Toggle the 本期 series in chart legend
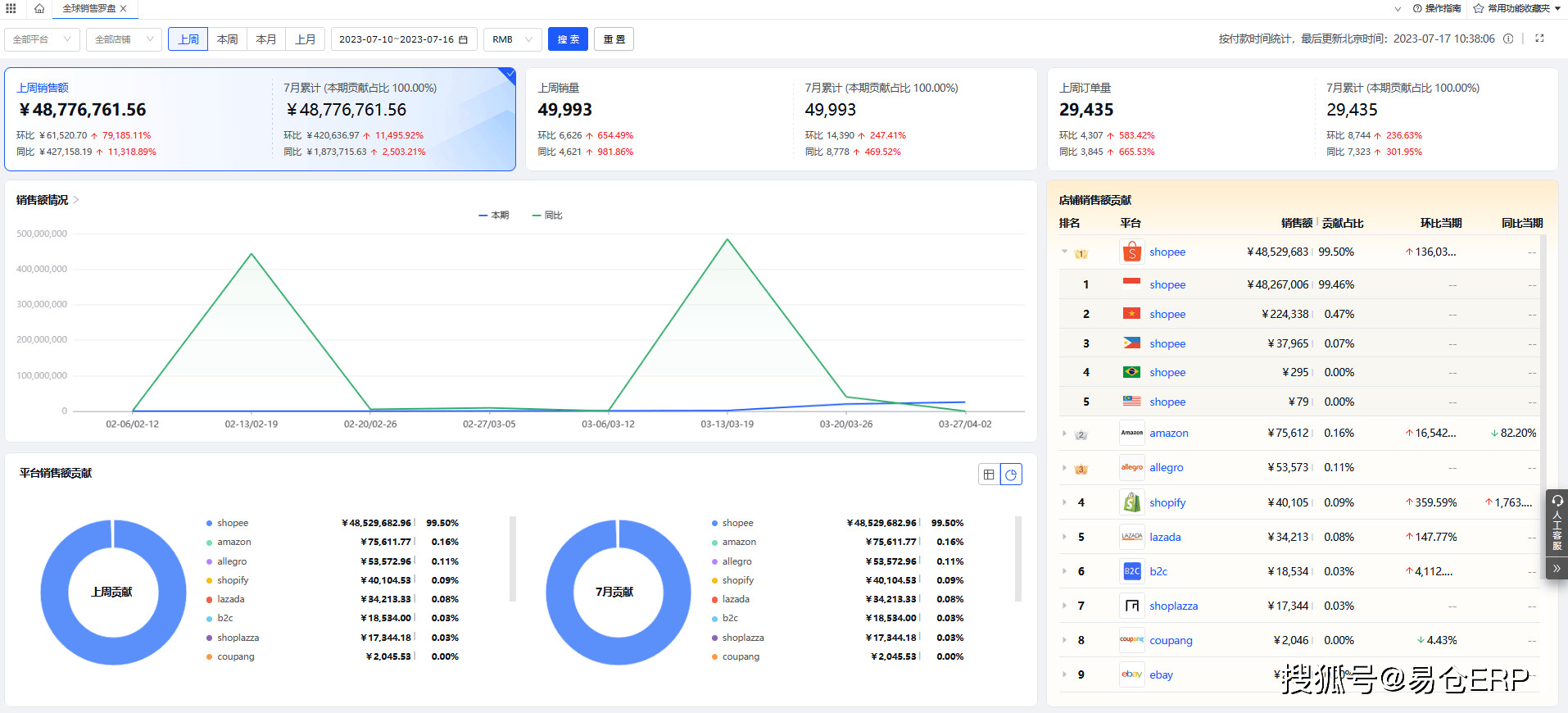 point(494,216)
